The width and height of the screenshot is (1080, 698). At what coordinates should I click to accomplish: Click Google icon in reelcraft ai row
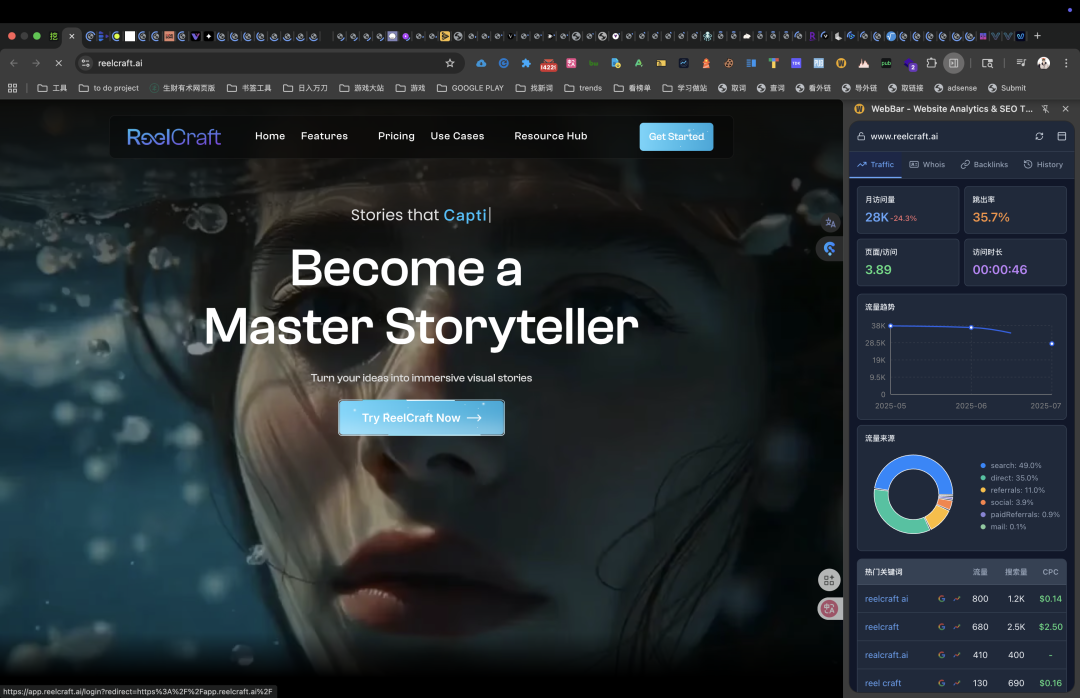[941, 599]
